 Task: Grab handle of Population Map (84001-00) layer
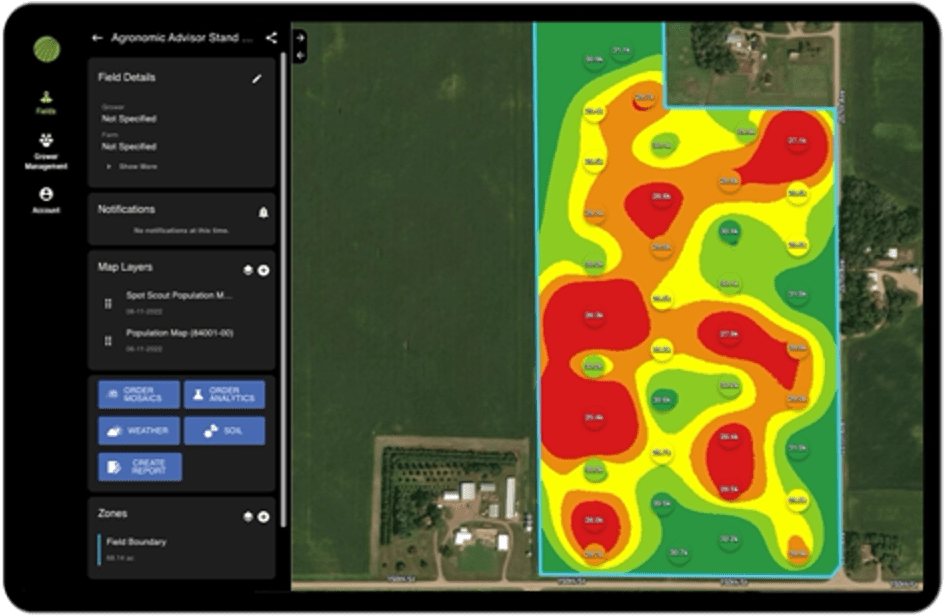click(108, 341)
